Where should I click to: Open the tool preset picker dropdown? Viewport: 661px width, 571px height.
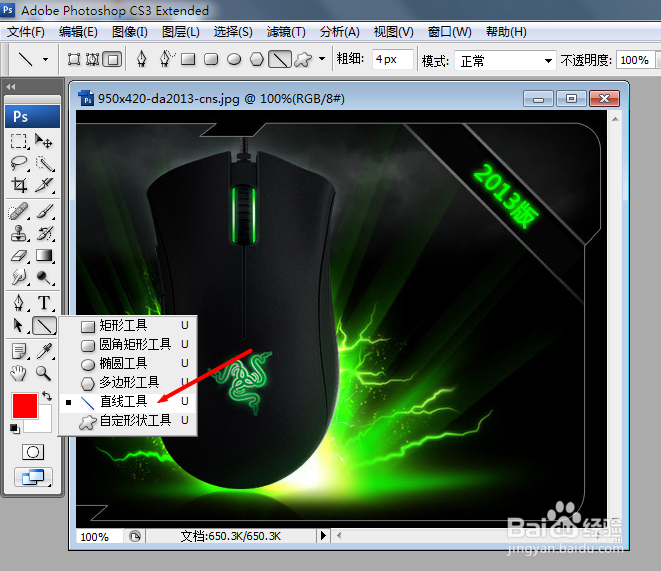[46, 59]
